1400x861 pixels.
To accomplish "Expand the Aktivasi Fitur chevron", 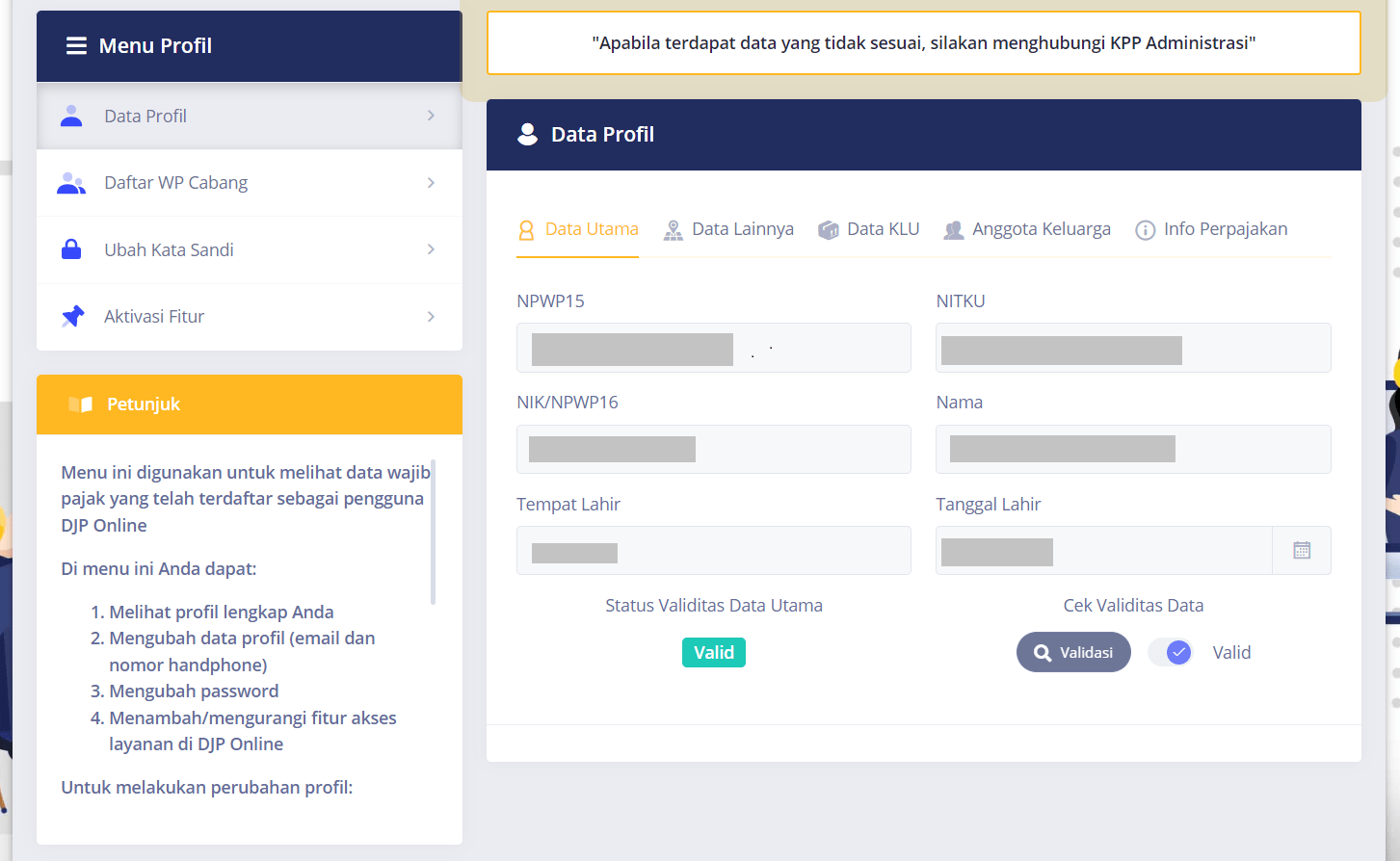I will click(431, 316).
